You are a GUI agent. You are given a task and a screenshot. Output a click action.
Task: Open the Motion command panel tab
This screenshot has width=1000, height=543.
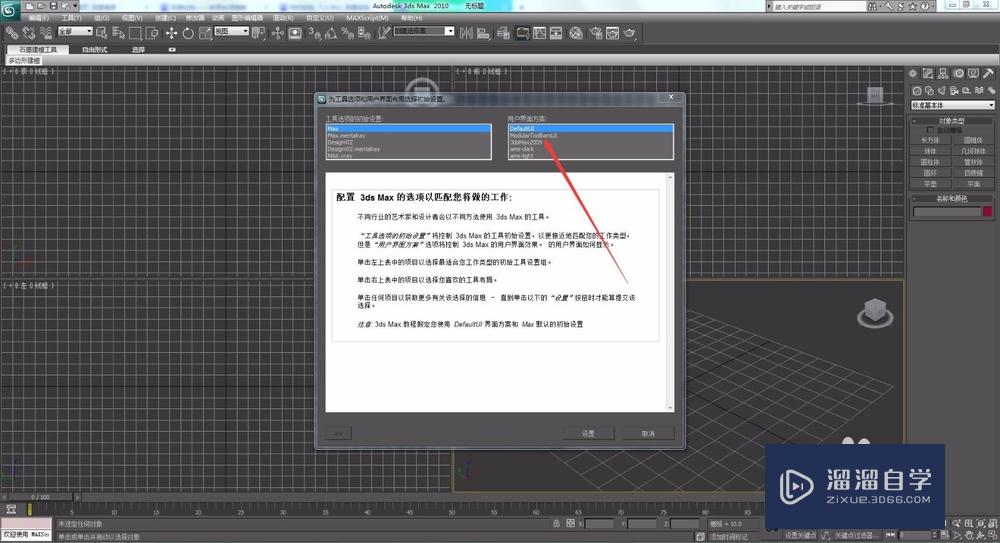click(x=959, y=74)
